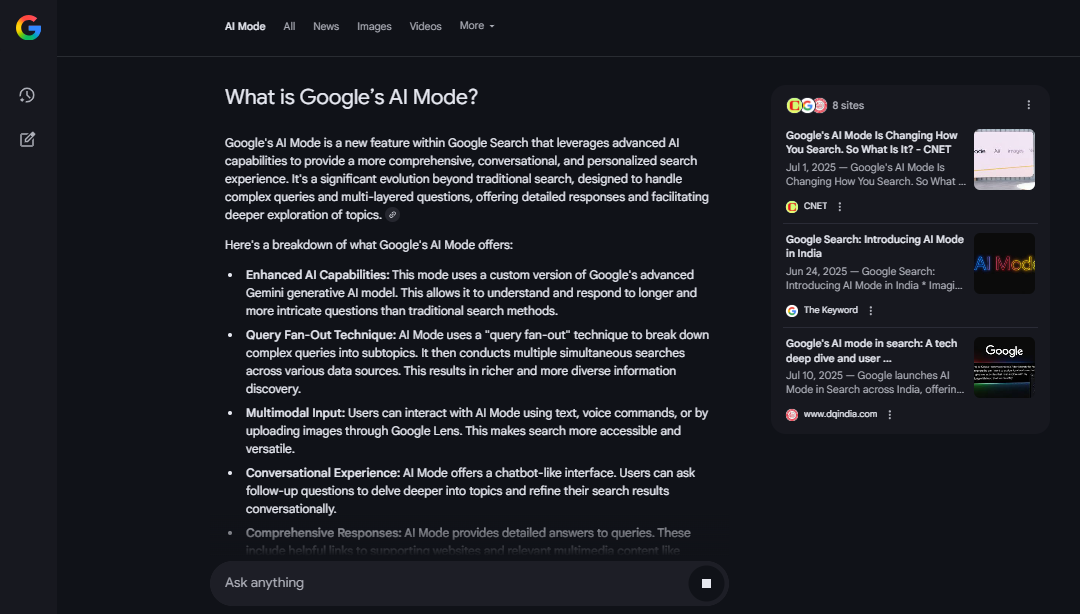Click the Query Fan-Out Technique bullet heading
The height and width of the screenshot is (614, 1080).
point(321,335)
